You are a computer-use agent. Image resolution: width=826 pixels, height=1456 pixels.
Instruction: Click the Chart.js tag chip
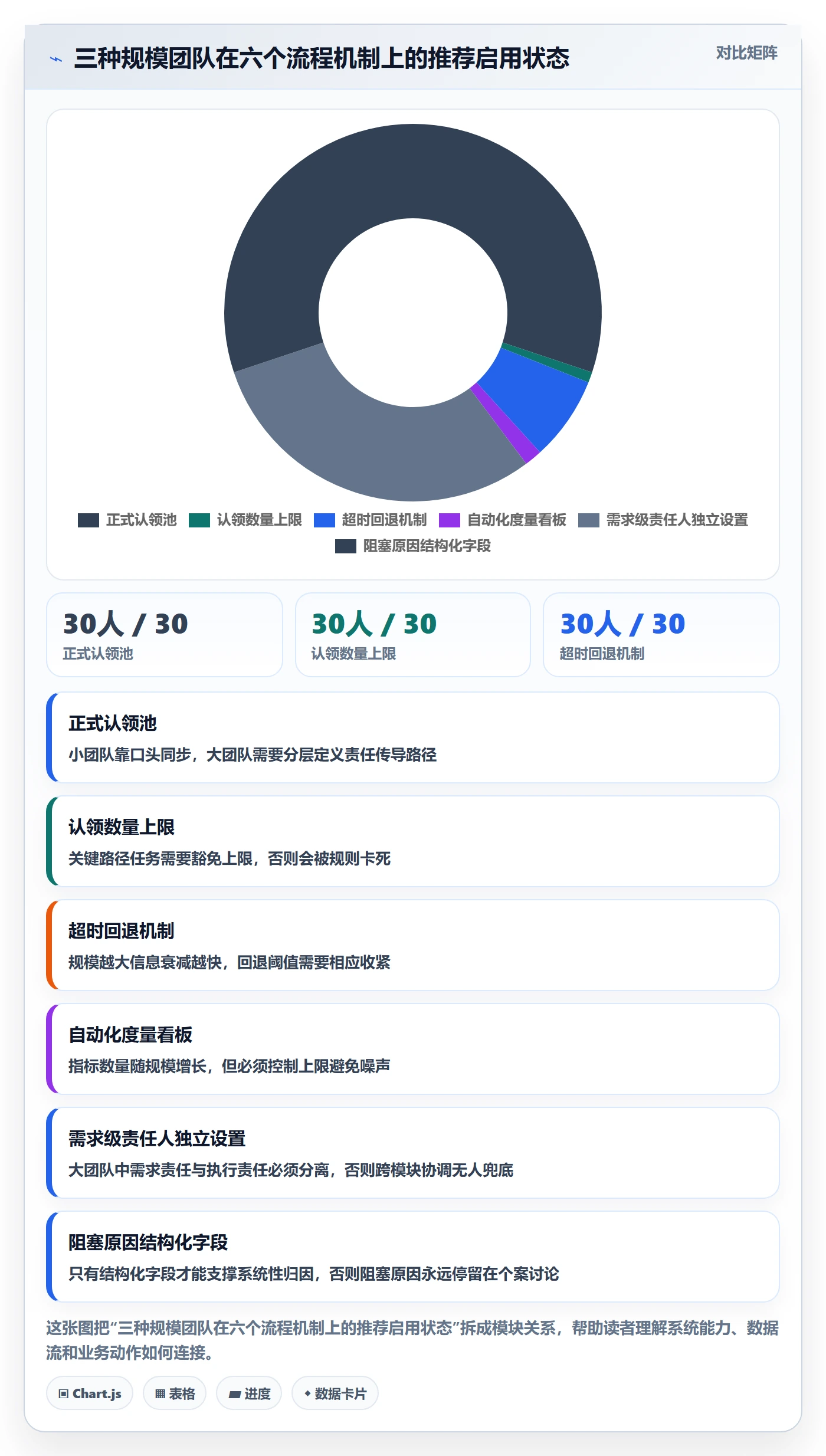click(90, 1393)
